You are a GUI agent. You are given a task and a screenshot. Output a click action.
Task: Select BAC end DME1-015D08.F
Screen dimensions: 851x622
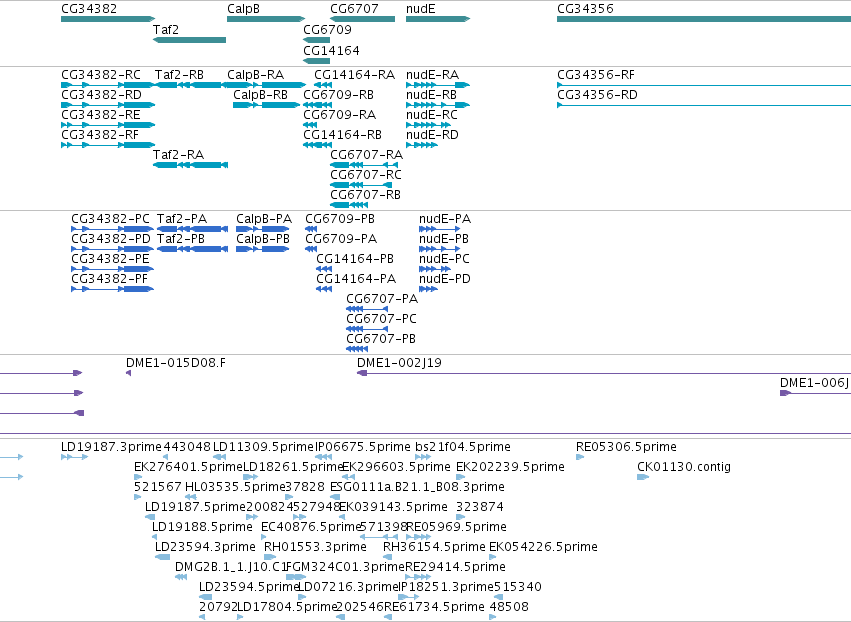point(176,363)
